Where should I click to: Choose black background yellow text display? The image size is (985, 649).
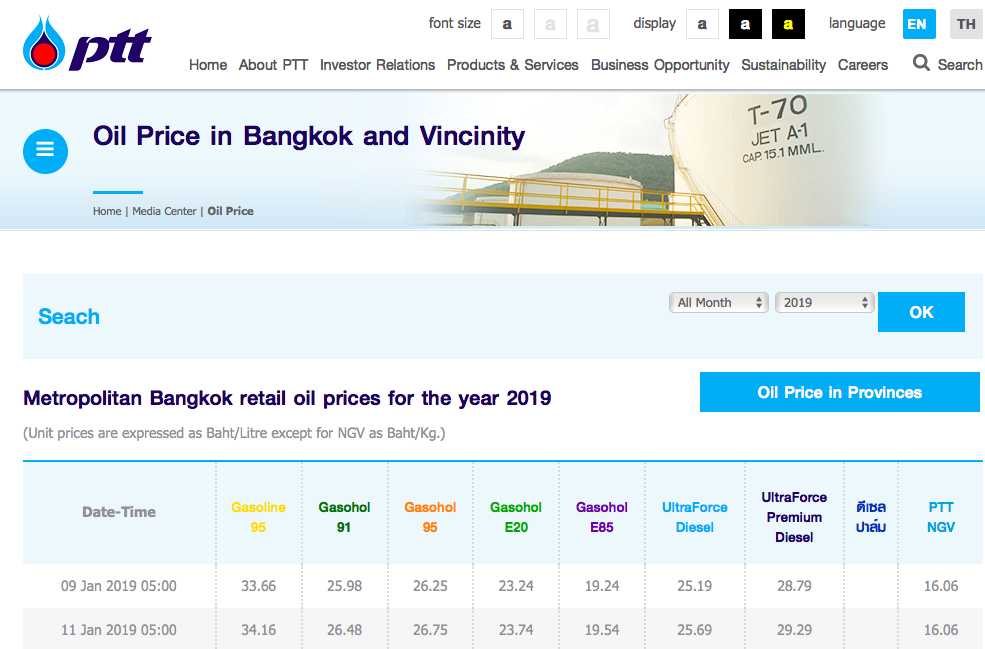pyautogui.click(x=788, y=24)
